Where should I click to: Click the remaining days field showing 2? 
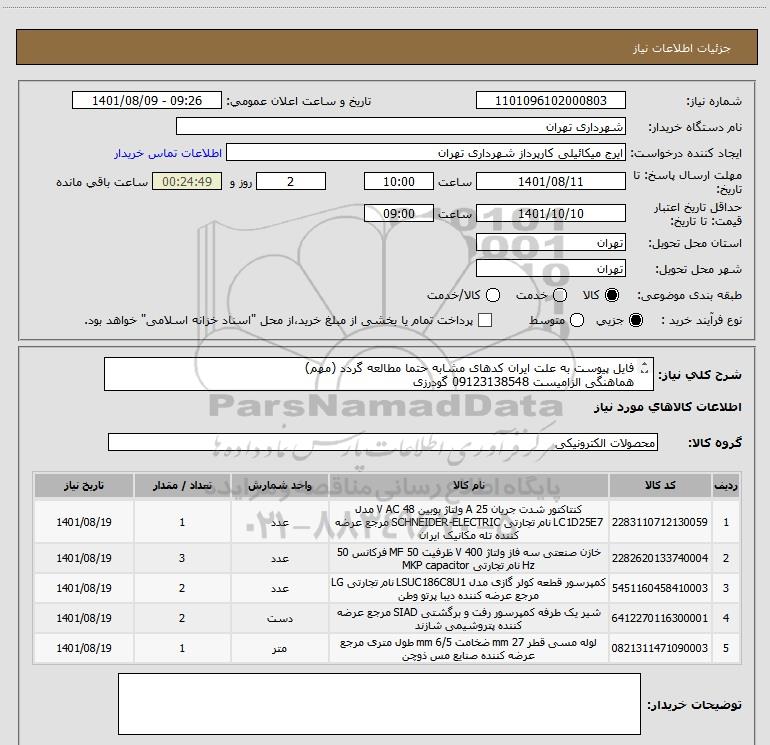pyautogui.click(x=291, y=181)
